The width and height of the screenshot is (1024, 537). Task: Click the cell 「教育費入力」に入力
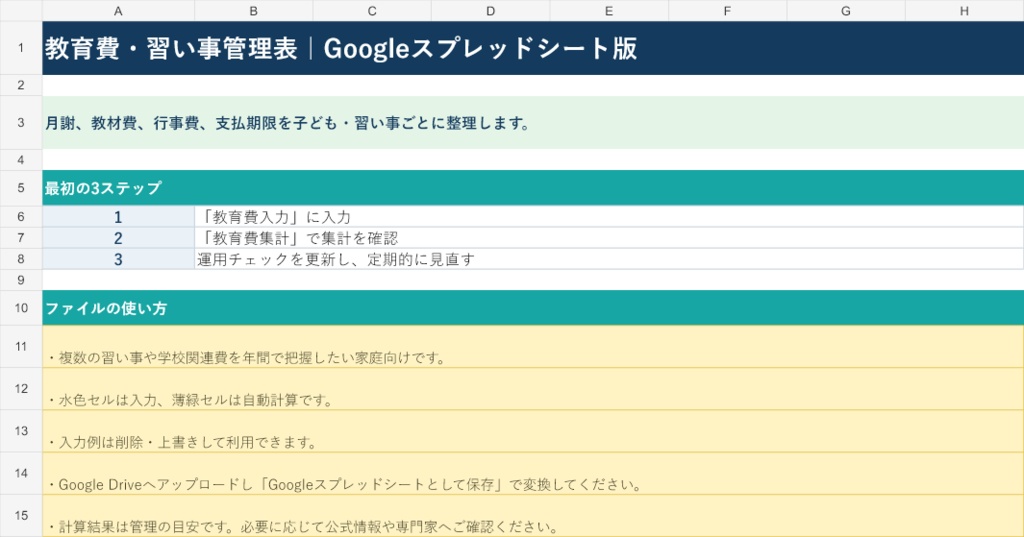pyautogui.click(x=609, y=216)
